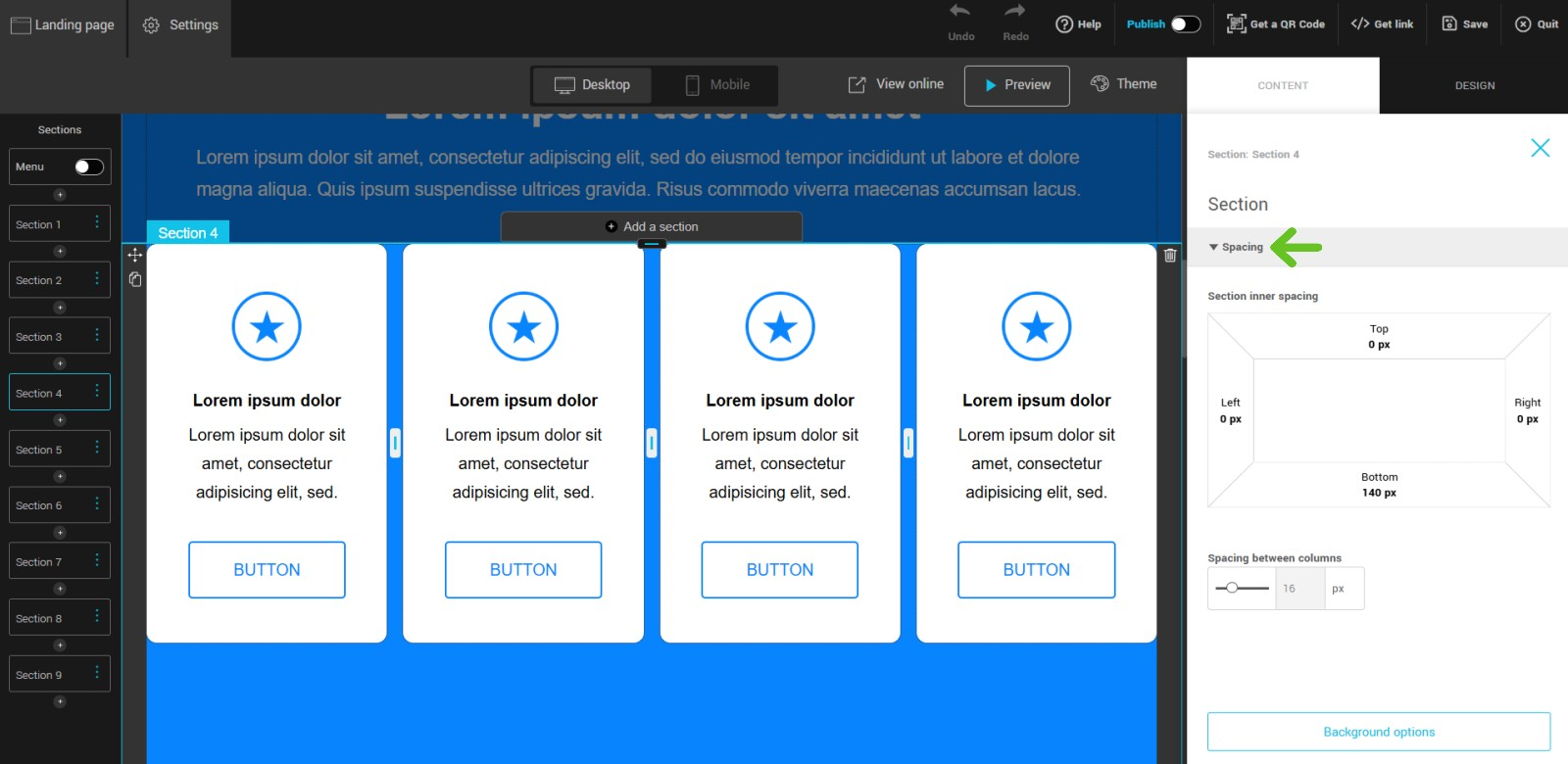This screenshot has width=1568, height=764.
Task: Click the Preview button
Action: (x=1016, y=85)
